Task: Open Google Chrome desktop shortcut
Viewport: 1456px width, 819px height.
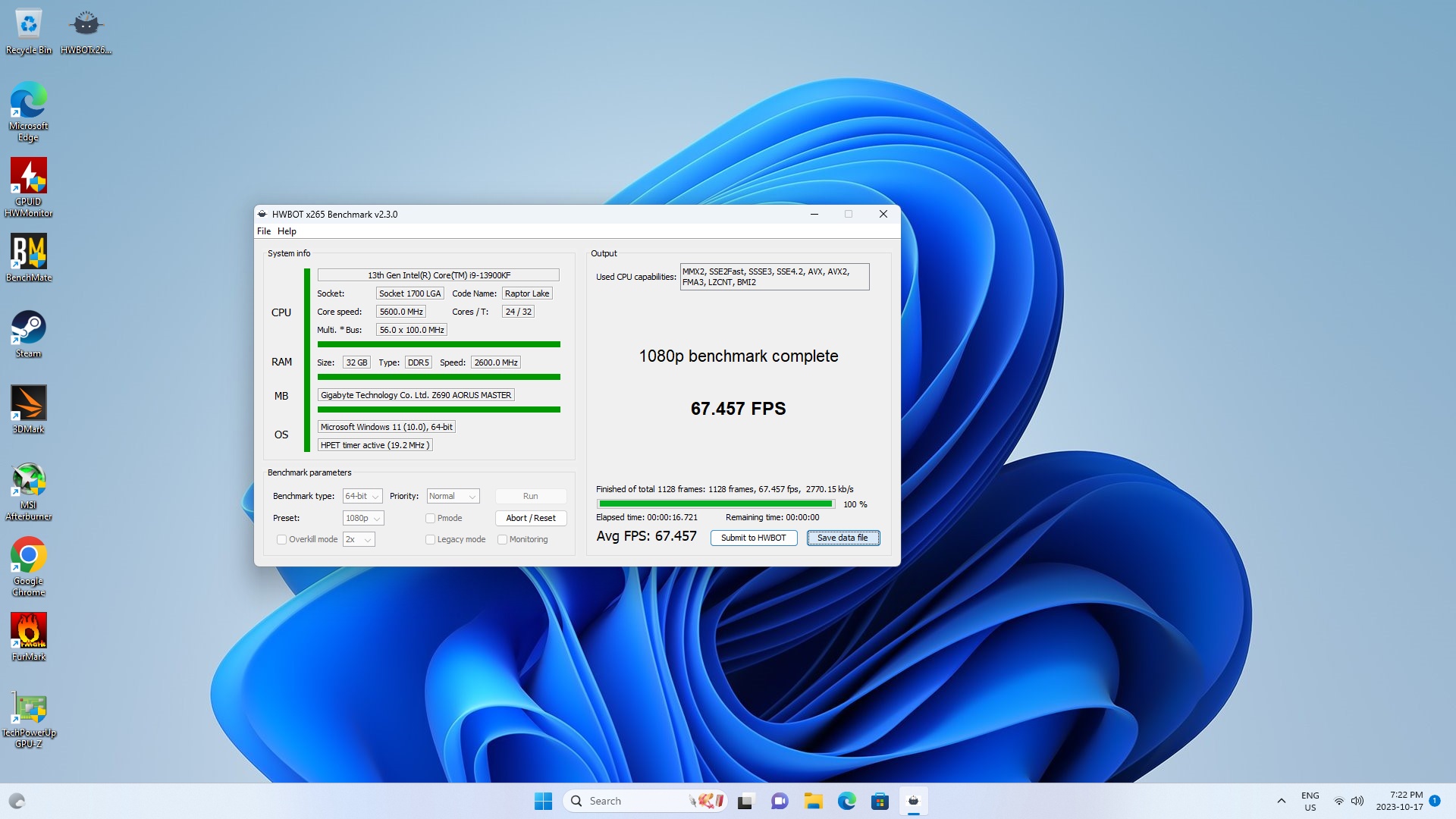Action: (x=28, y=566)
